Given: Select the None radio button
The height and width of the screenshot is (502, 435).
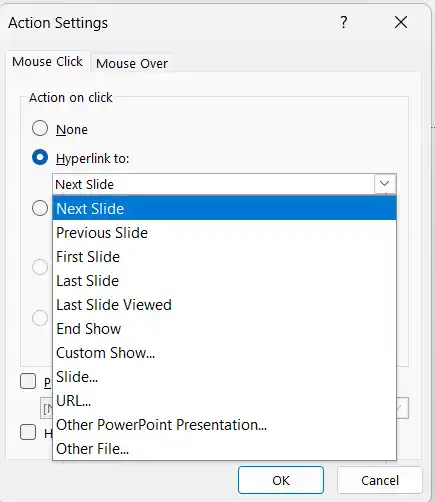Looking at the screenshot, I should tap(40, 128).
